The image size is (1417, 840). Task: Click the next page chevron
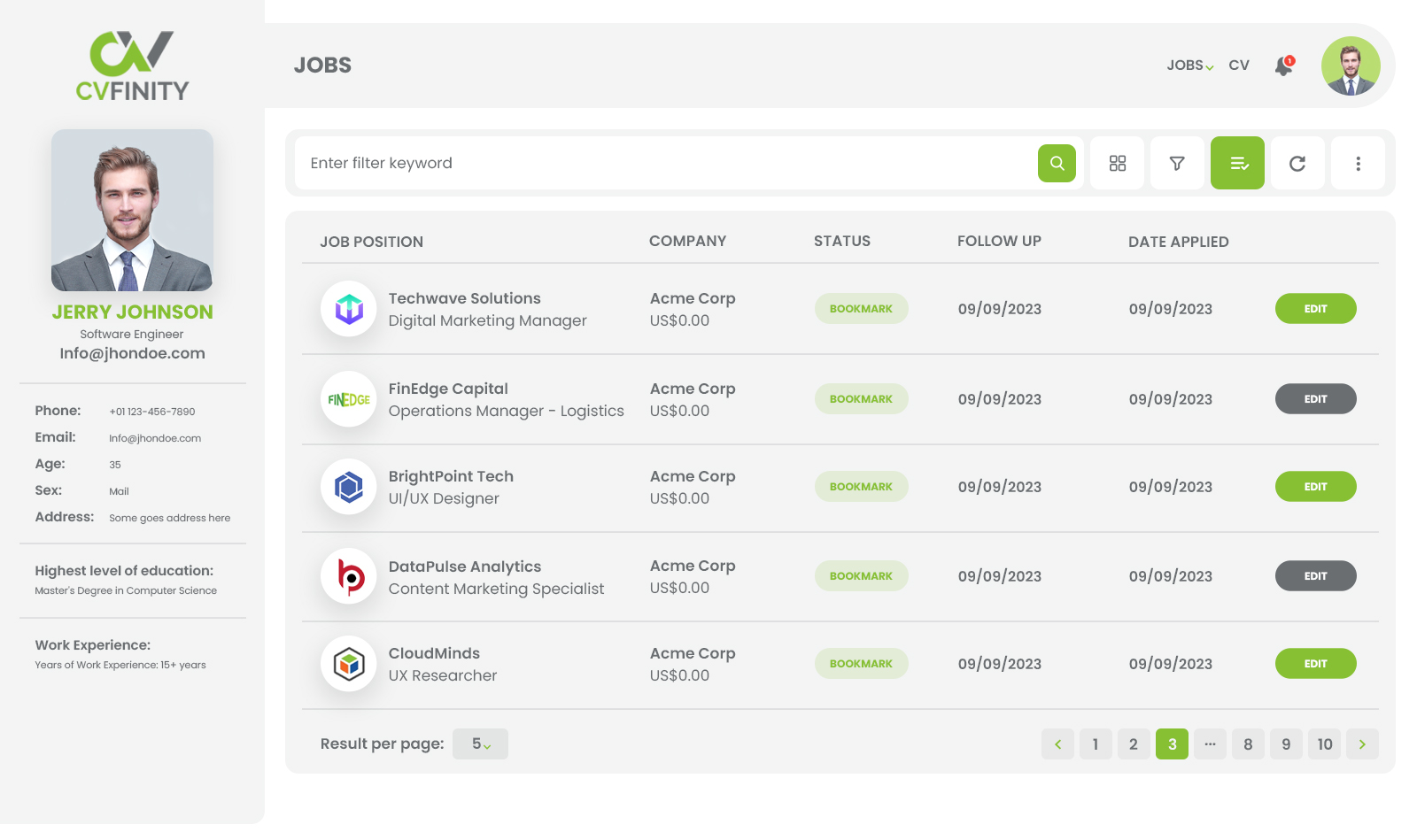[x=1362, y=744]
